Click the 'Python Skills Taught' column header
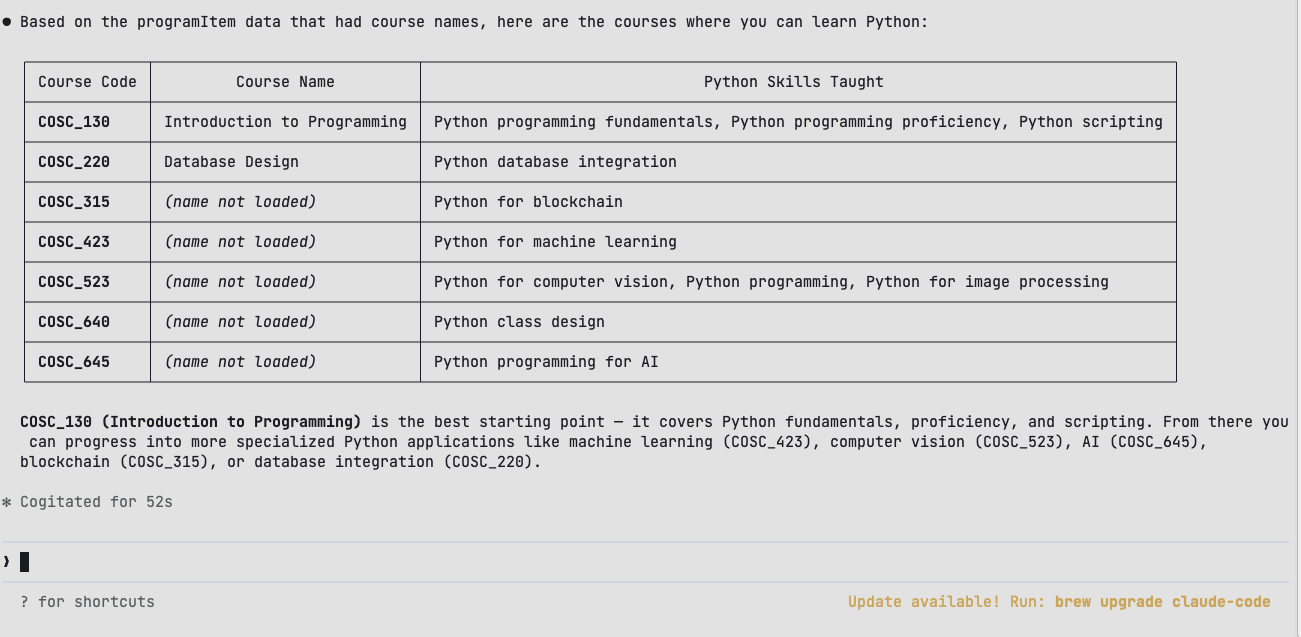The width and height of the screenshot is (1301, 637). tap(793, 82)
